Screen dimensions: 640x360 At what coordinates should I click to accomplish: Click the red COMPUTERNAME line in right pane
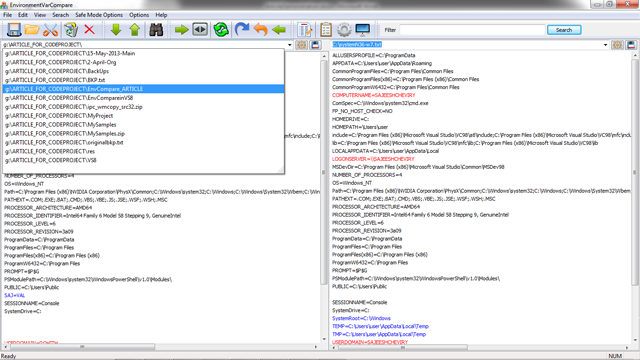click(373, 95)
